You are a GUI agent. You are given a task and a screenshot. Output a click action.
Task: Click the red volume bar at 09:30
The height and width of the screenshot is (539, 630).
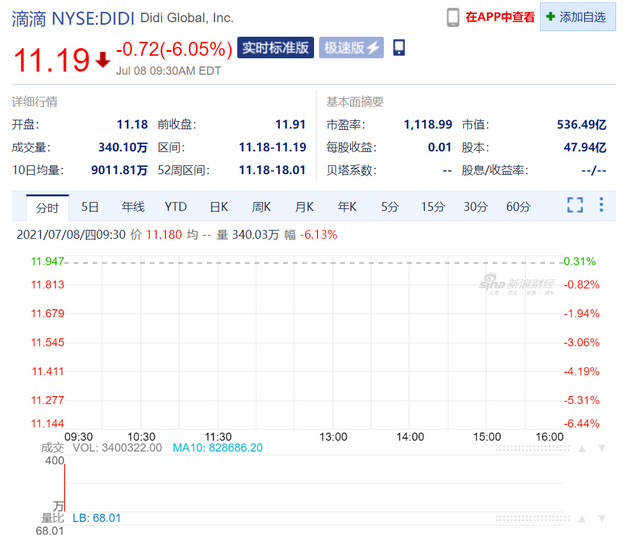65,487
